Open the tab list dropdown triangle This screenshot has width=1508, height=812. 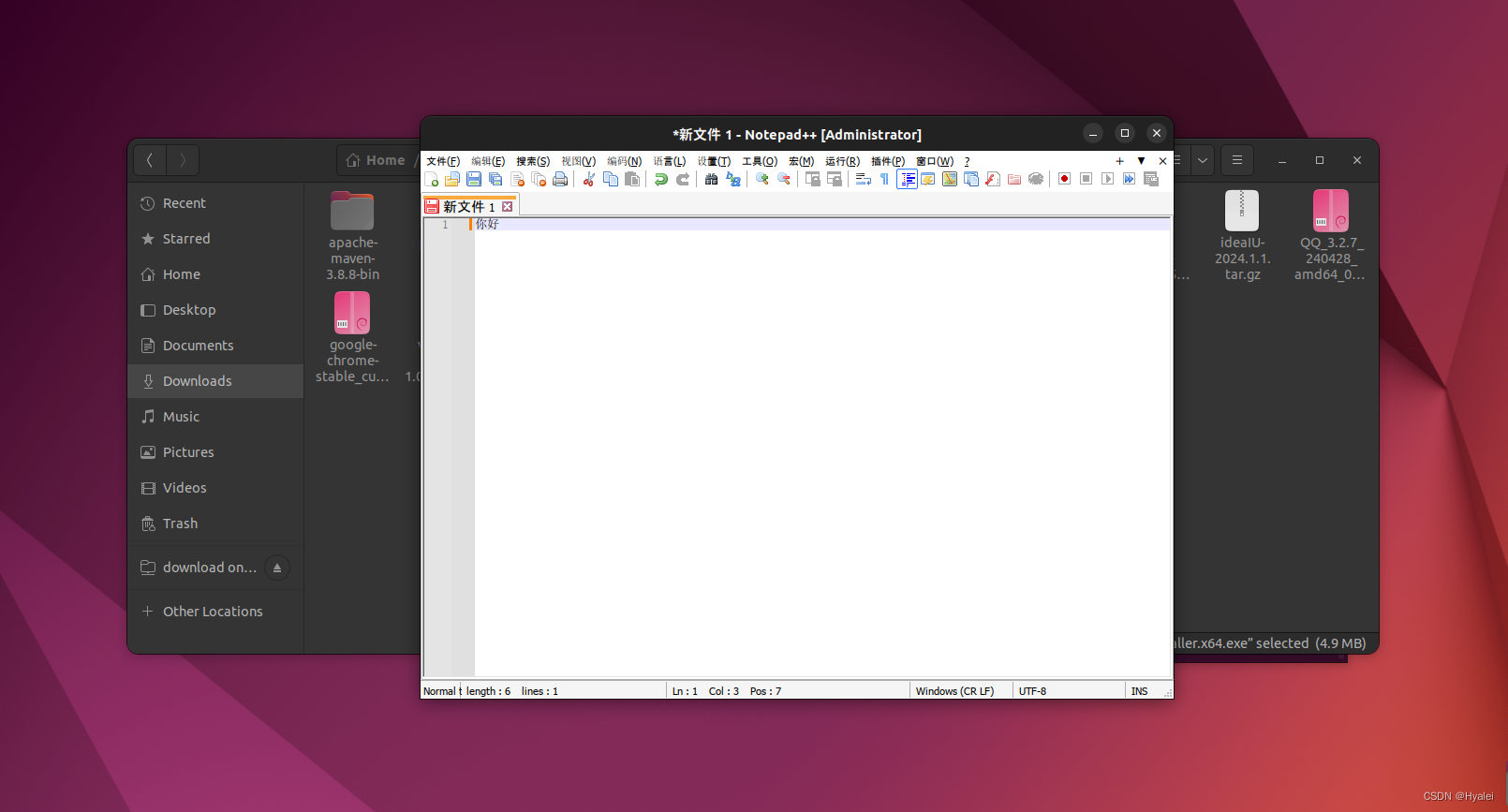1141,161
